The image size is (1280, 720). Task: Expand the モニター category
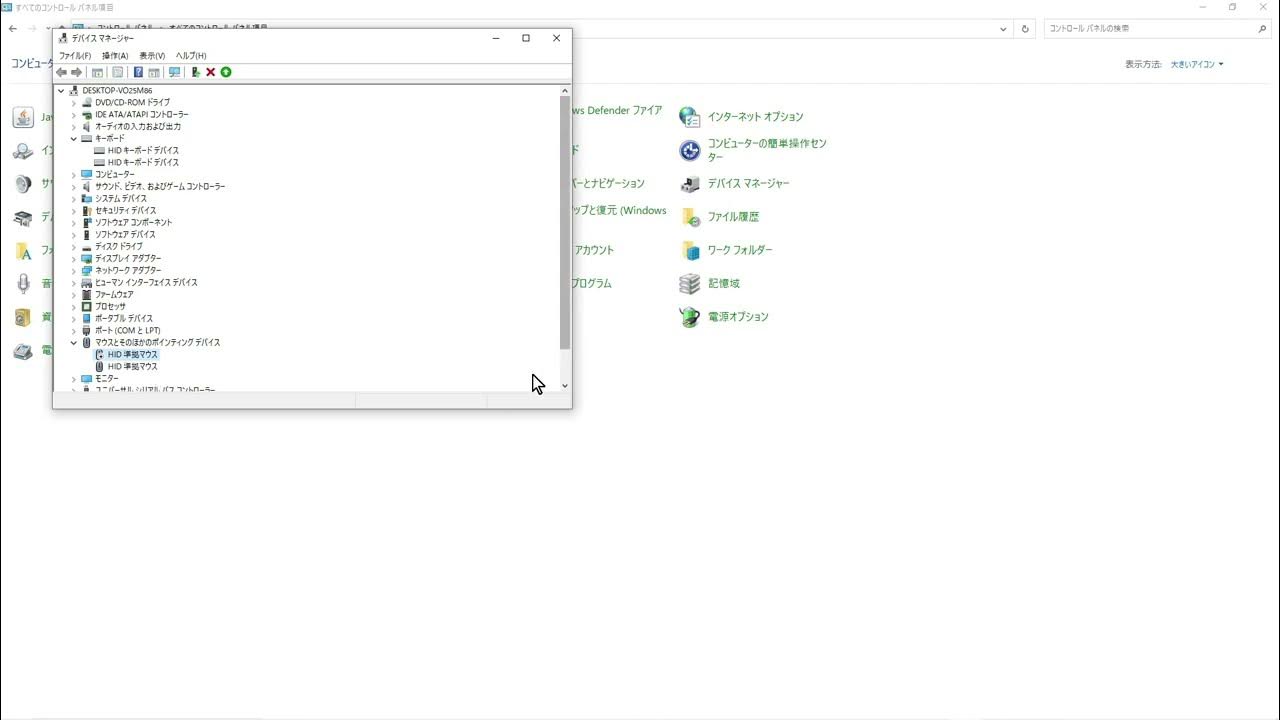[x=74, y=379]
